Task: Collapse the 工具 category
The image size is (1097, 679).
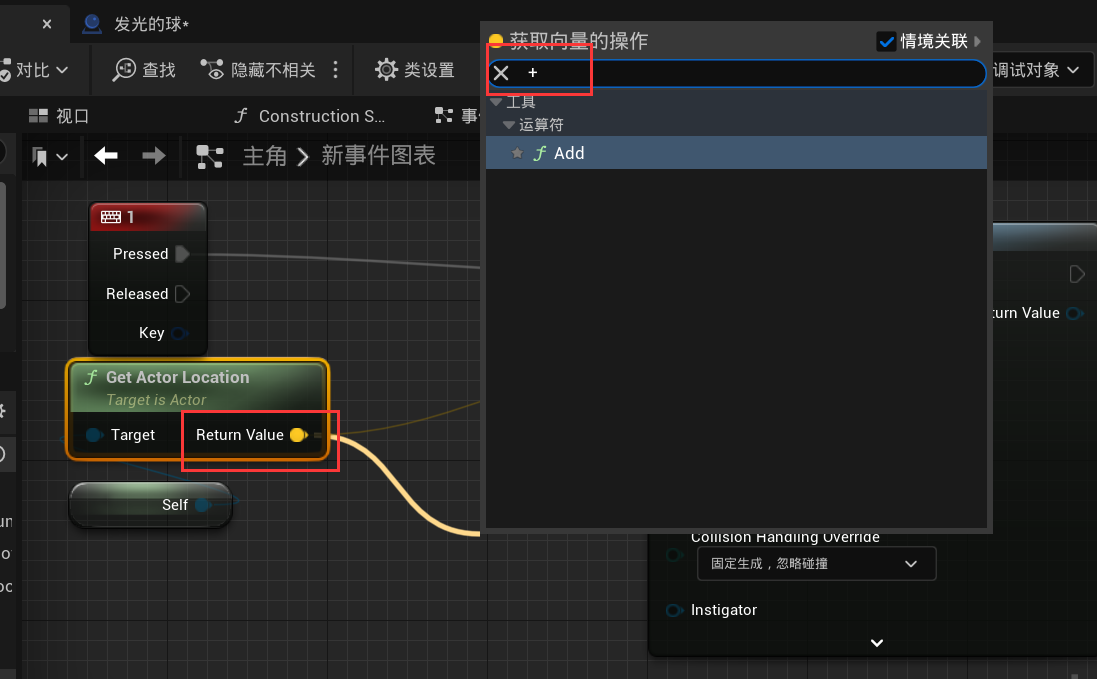Action: point(497,102)
